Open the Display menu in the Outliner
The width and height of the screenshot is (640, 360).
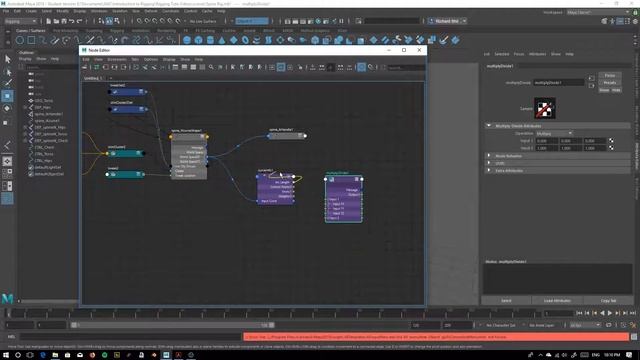tap(25, 59)
